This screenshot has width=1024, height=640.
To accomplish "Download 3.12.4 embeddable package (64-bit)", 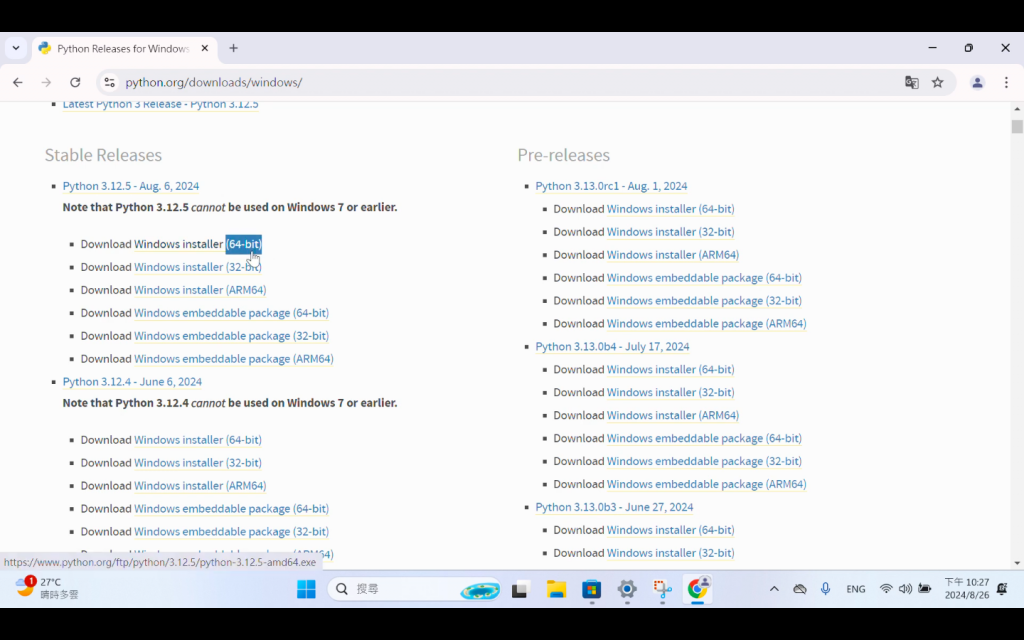I will pyautogui.click(x=231, y=508).
